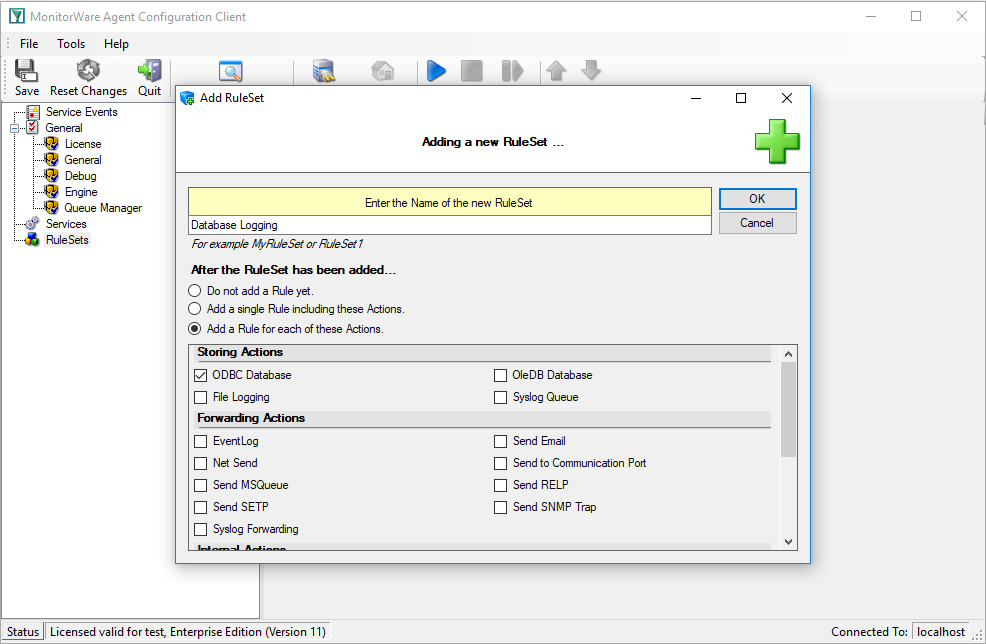Click the Reset Changes toolbar icon
The image size is (986, 644).
click(88, 70)
